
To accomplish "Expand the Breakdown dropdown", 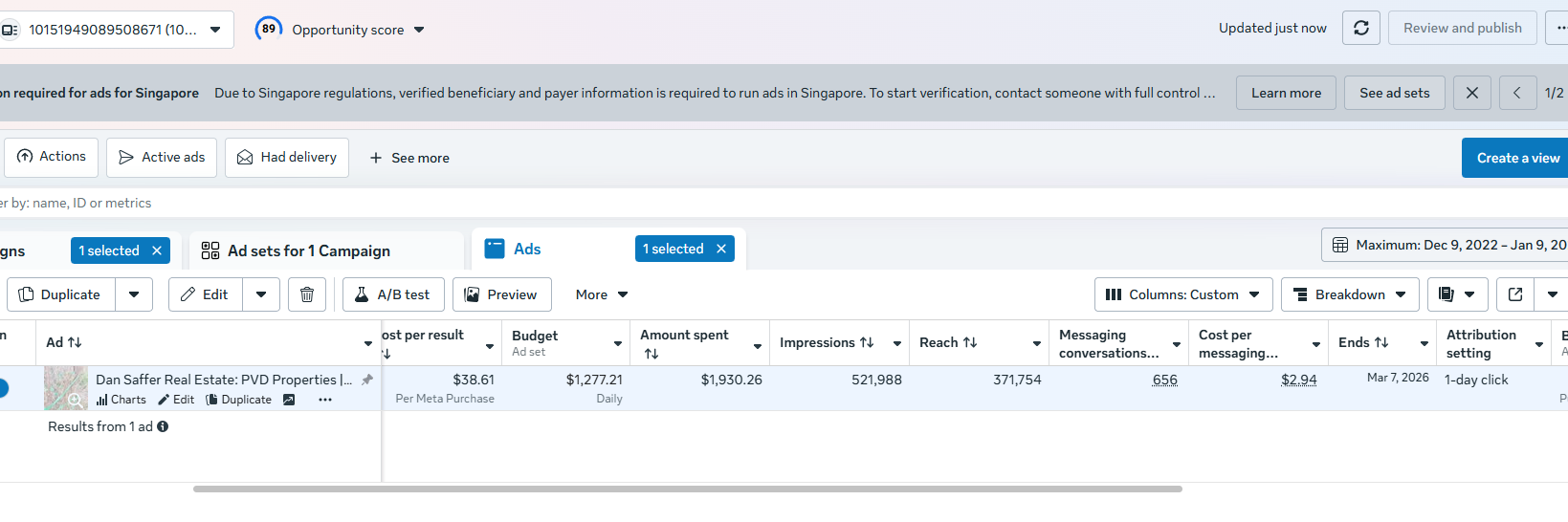I will coord(1349,294).
